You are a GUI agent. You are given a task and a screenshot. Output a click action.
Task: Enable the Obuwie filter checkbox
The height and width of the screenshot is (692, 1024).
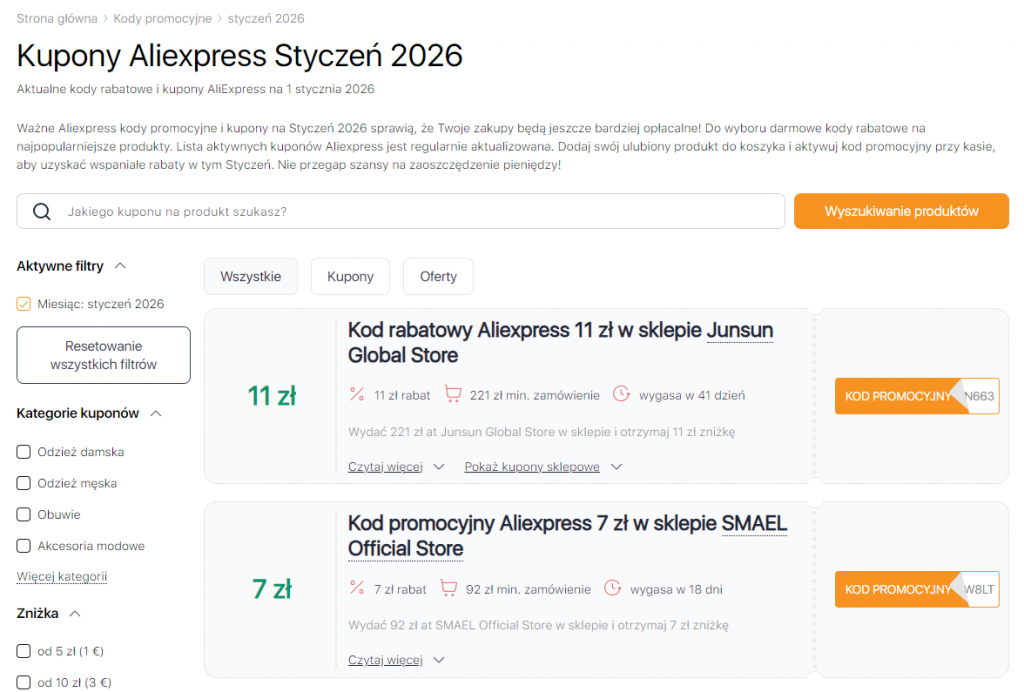23,514
